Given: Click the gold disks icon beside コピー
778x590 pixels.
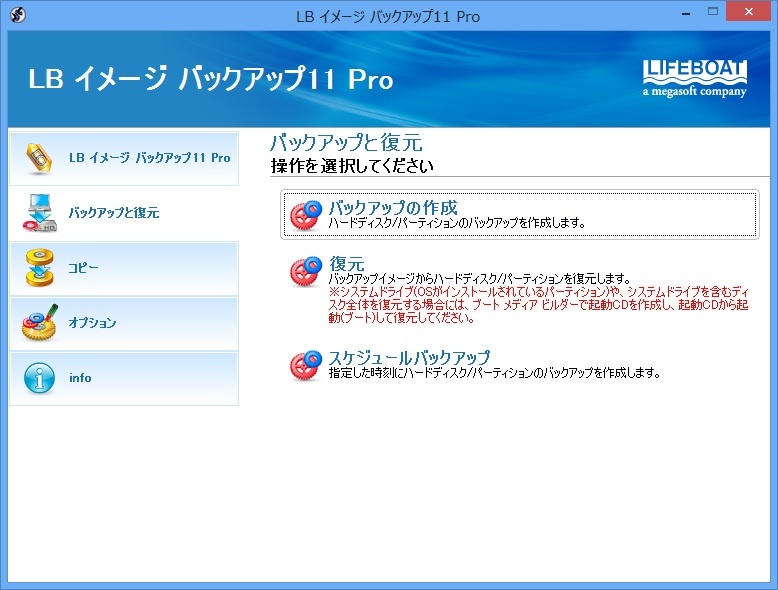Looking at the screenshot, I should pyautogui.click(x=40, y=268).
